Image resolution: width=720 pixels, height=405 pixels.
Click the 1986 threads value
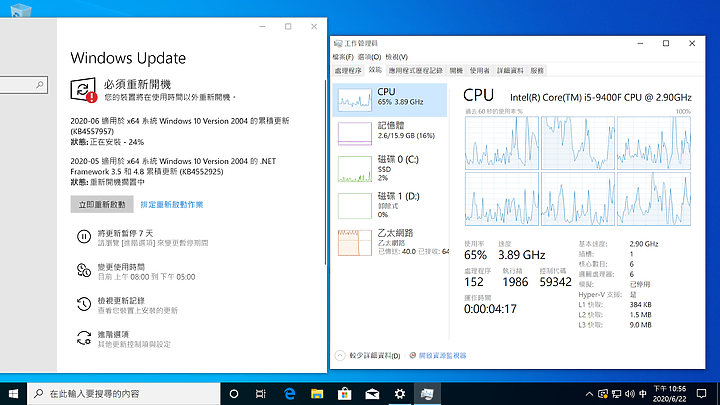[x=515, y=282]
